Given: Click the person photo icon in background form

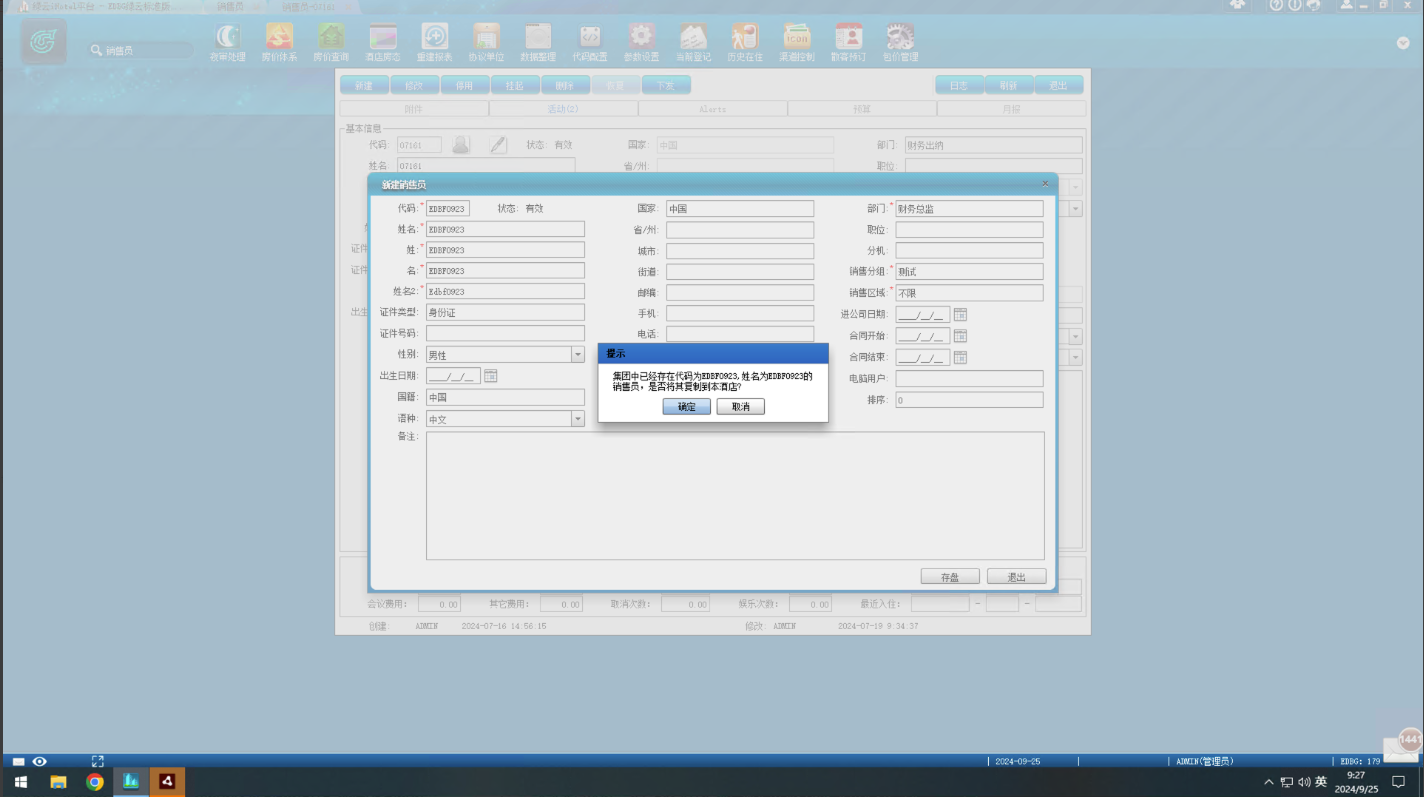Looking at the screenshot, I should [x=461, y=144].
